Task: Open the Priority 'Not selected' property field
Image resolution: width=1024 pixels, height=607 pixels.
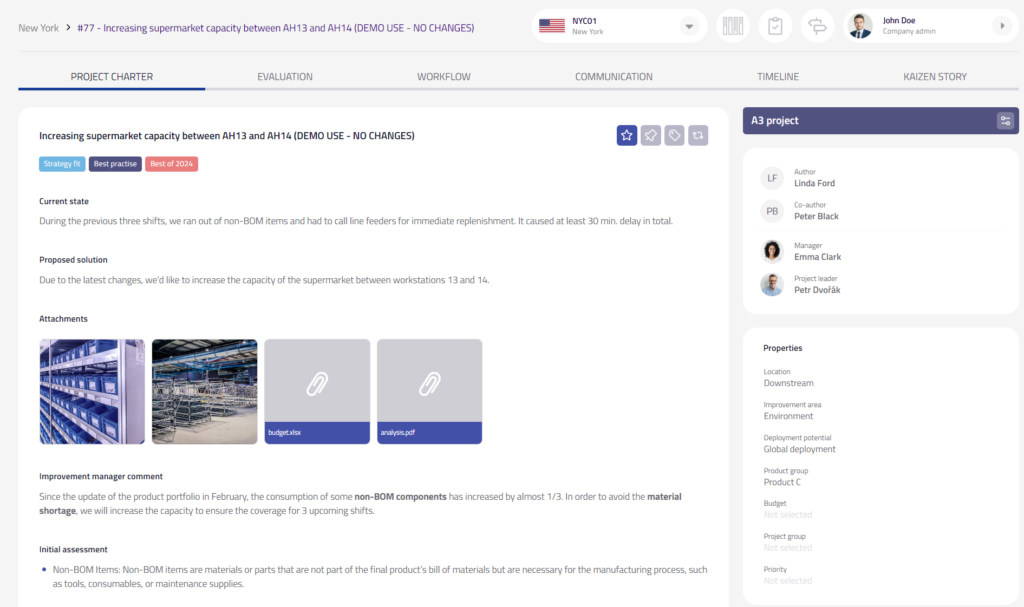Action: click(x=788, y=581)
